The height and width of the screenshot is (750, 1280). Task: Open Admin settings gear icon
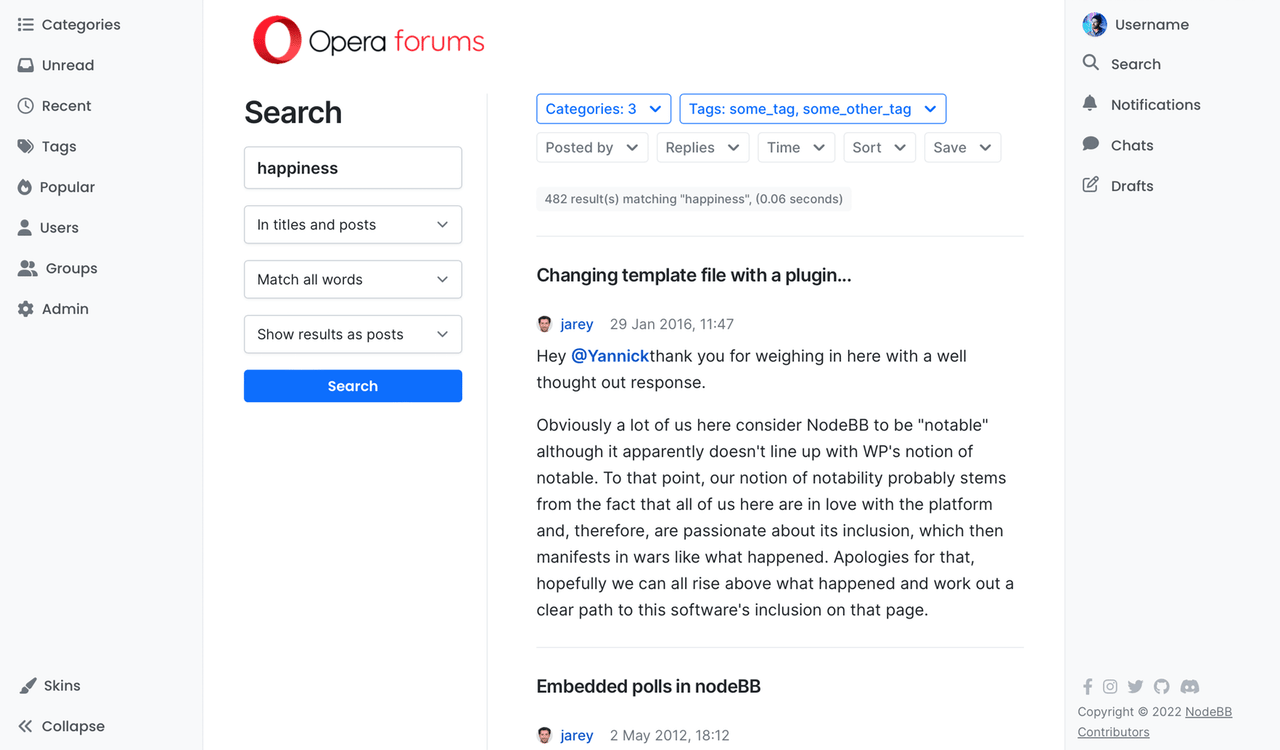(26, 309)
